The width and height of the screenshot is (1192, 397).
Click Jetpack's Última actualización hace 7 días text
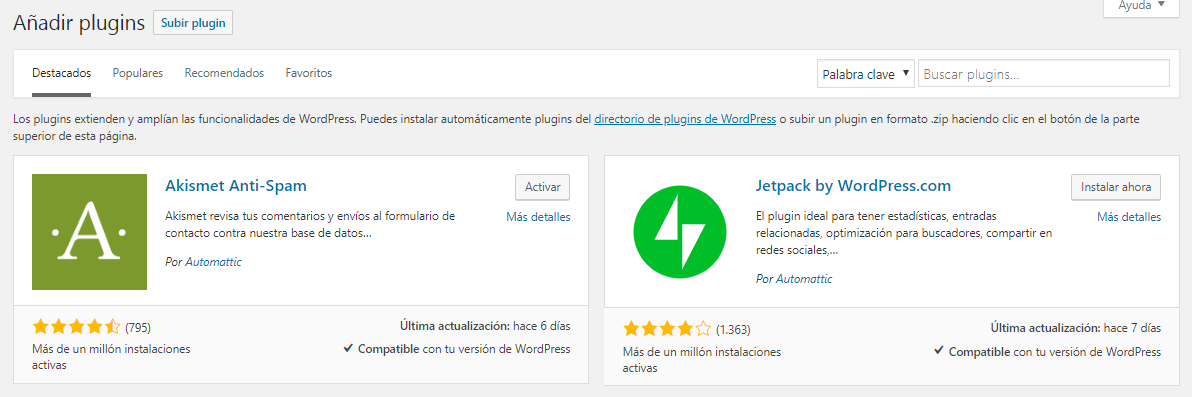pyautogui.click(x=1076, y=329)
